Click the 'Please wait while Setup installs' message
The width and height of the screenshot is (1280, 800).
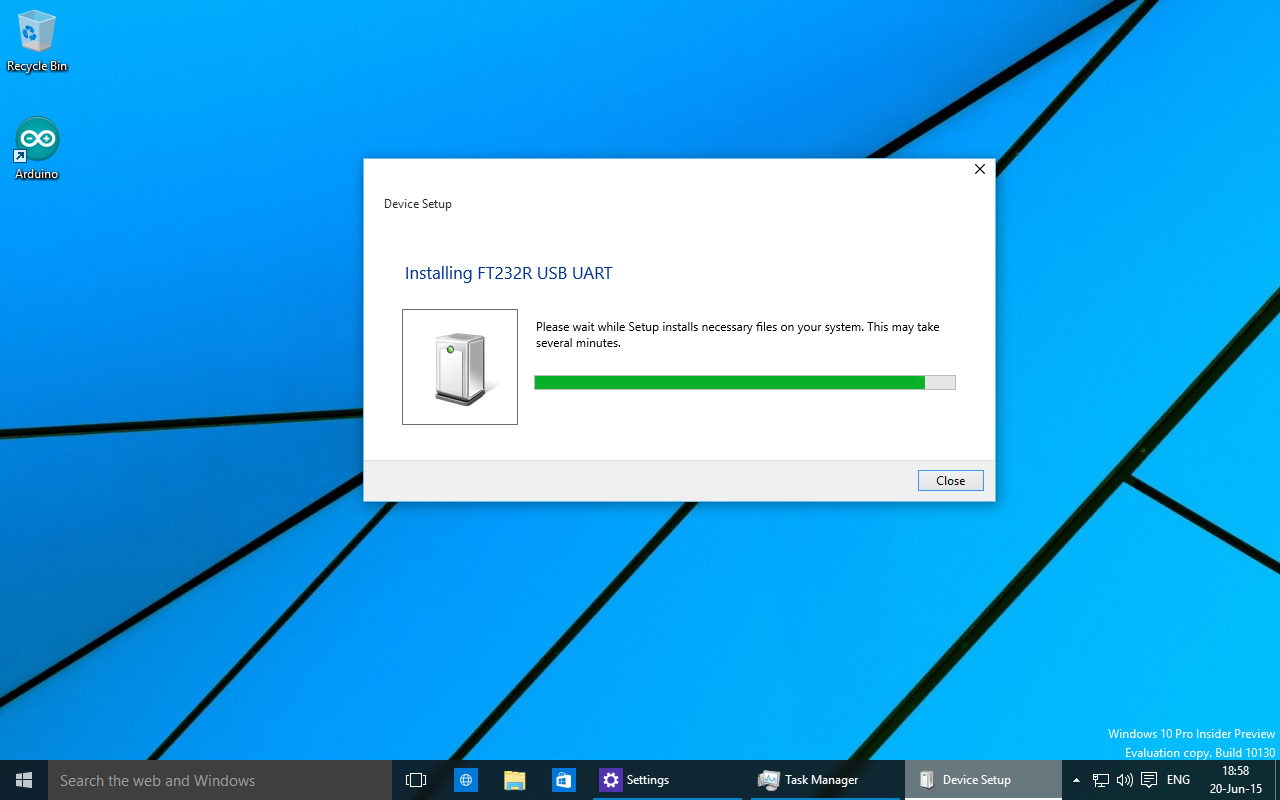point(738,335)
